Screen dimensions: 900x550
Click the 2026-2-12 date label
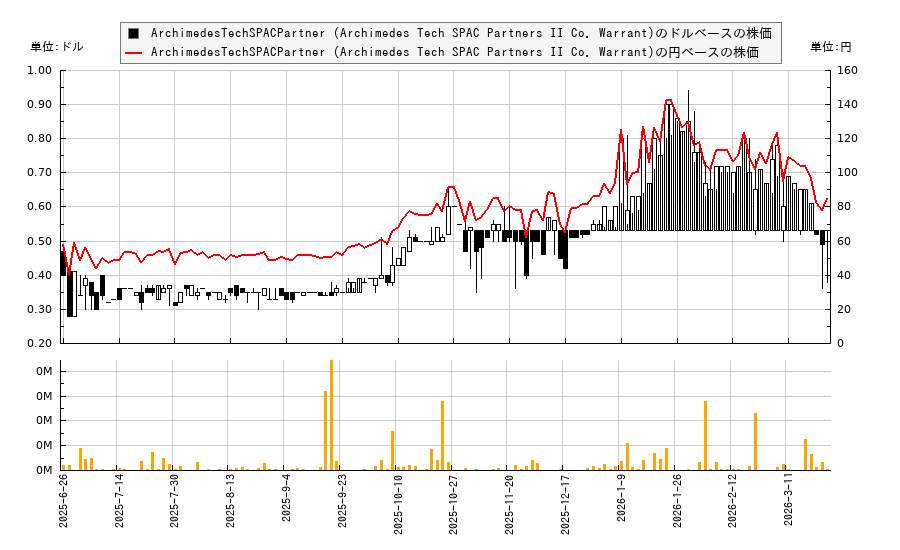732,501
